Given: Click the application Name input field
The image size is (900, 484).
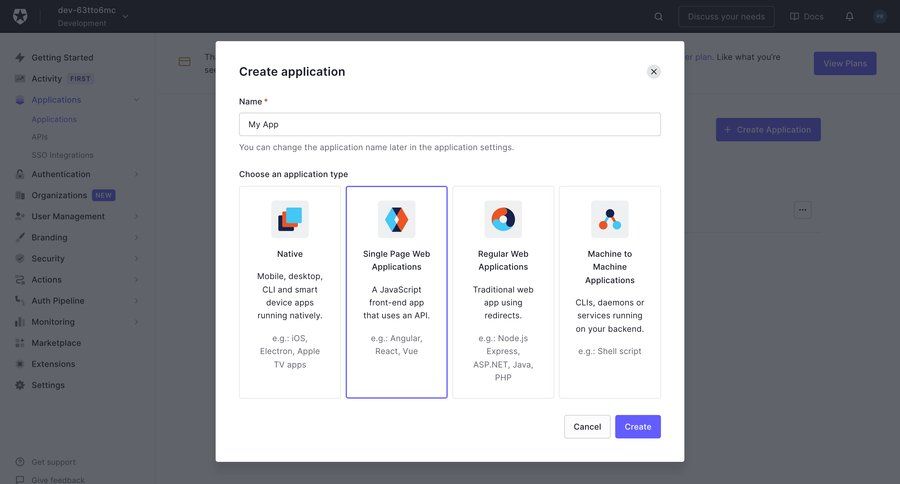Looking at the screenshot, I should tap(449, 124).
